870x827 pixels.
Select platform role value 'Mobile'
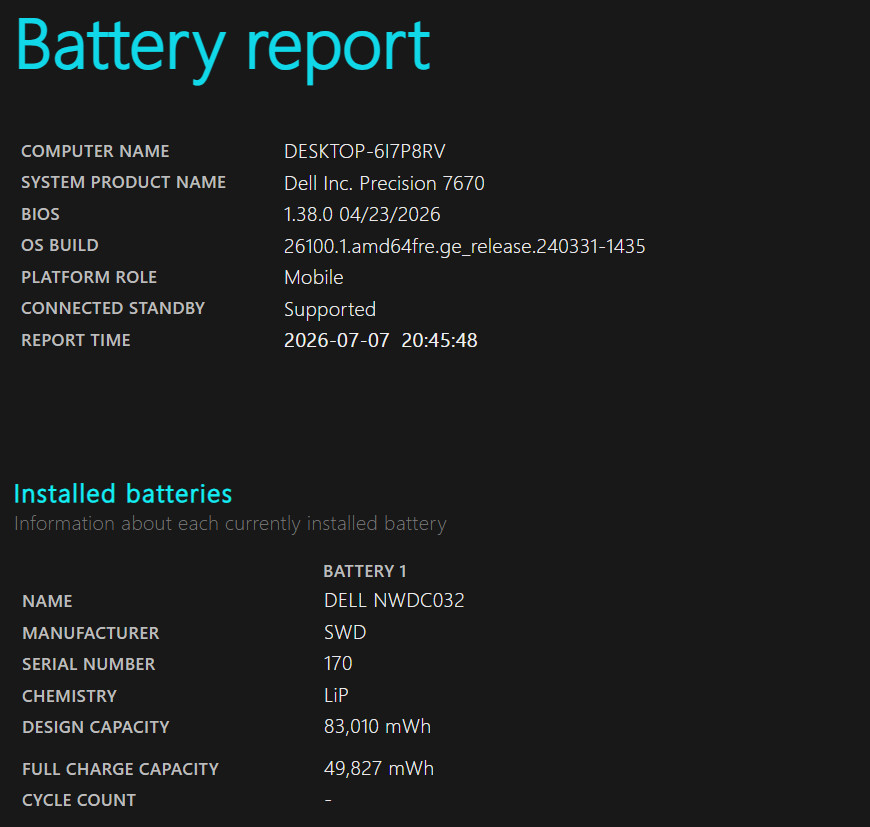coord(313,277)
